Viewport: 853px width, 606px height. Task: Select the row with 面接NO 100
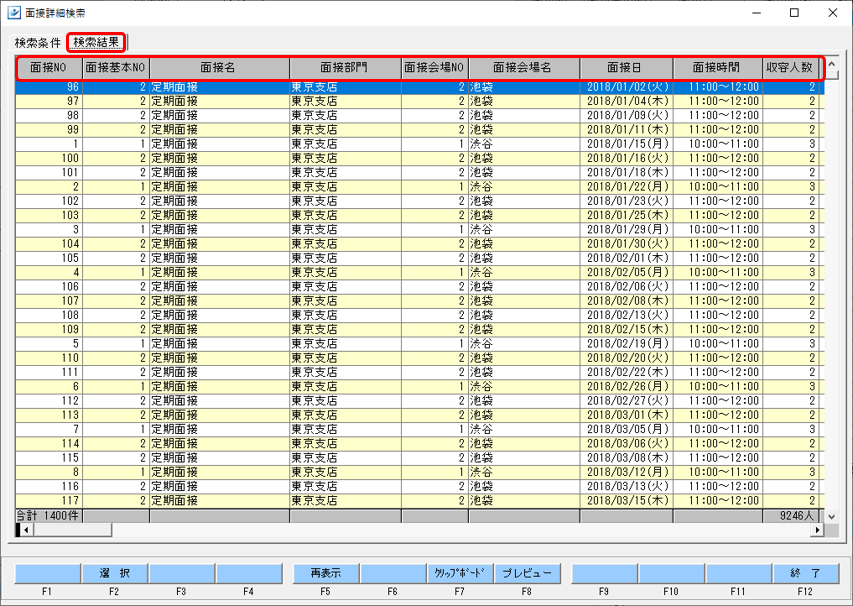419,158
